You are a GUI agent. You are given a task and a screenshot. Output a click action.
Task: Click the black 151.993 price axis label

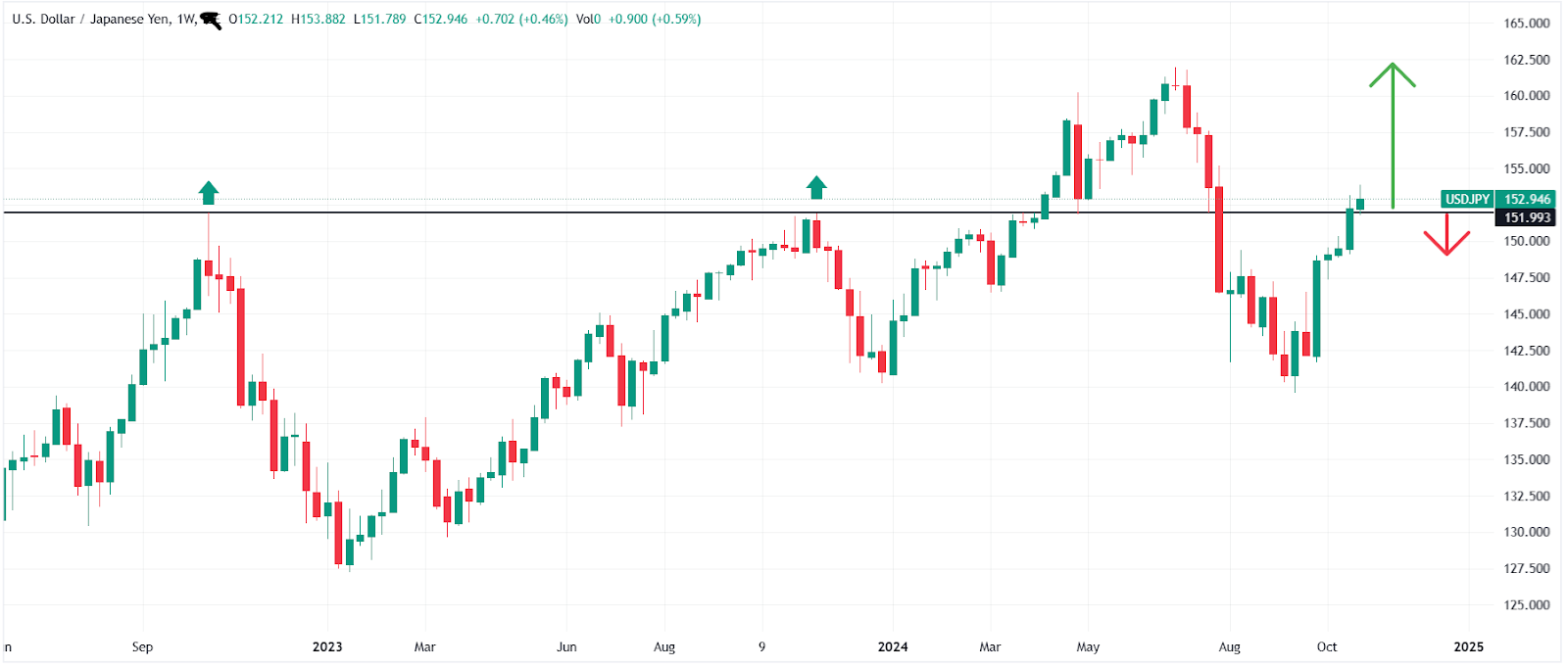click(x=1527, y=217)
